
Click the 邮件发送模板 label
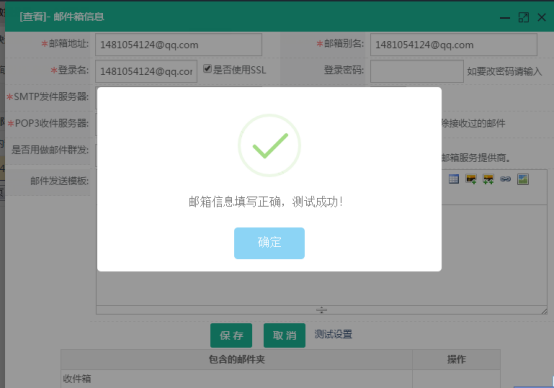point(59,181)
